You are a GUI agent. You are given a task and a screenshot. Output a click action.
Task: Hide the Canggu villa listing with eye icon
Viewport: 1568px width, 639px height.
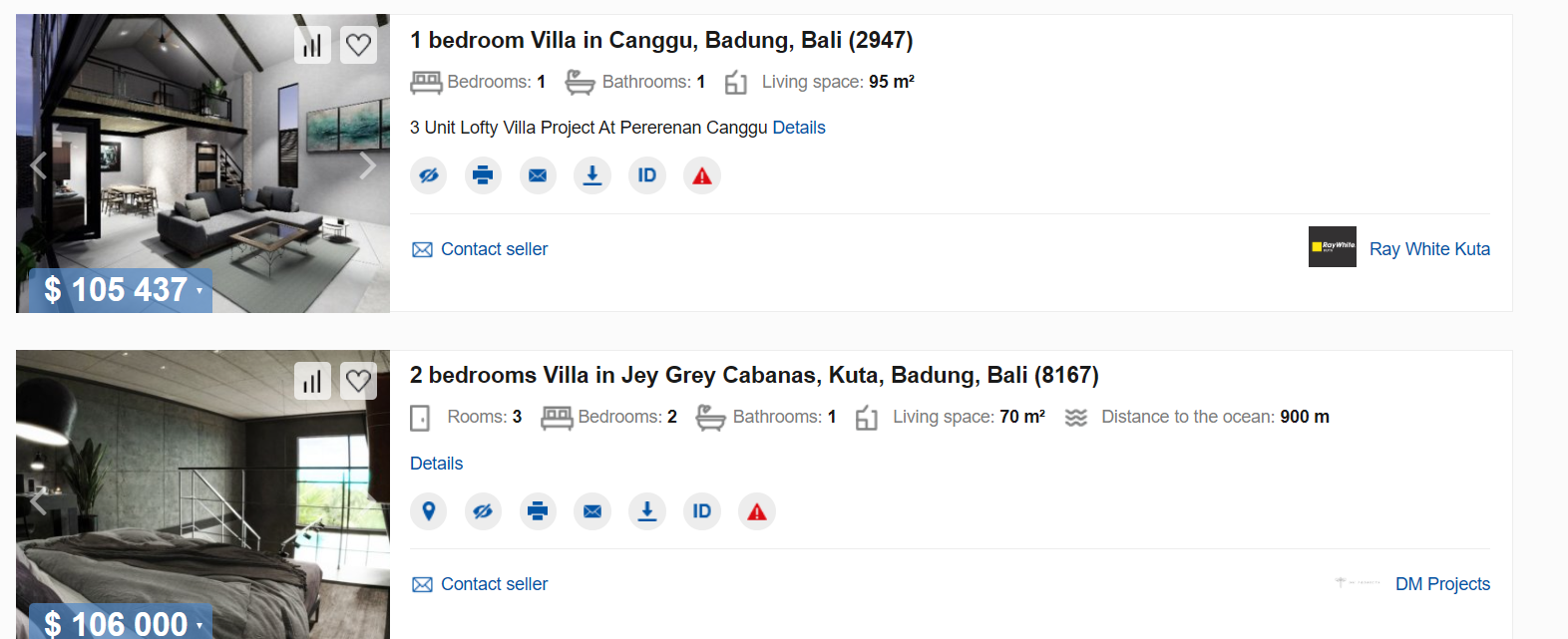coord(429,175)
